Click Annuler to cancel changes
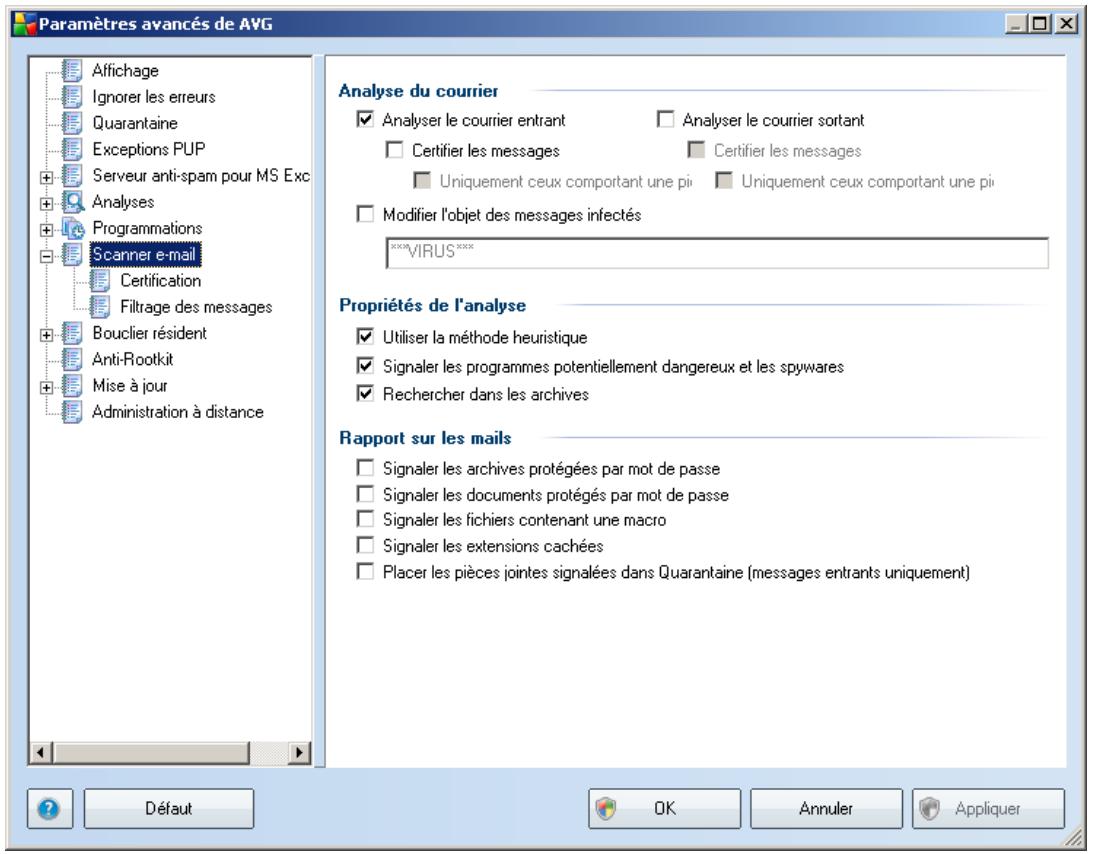 tap(826, 809)
